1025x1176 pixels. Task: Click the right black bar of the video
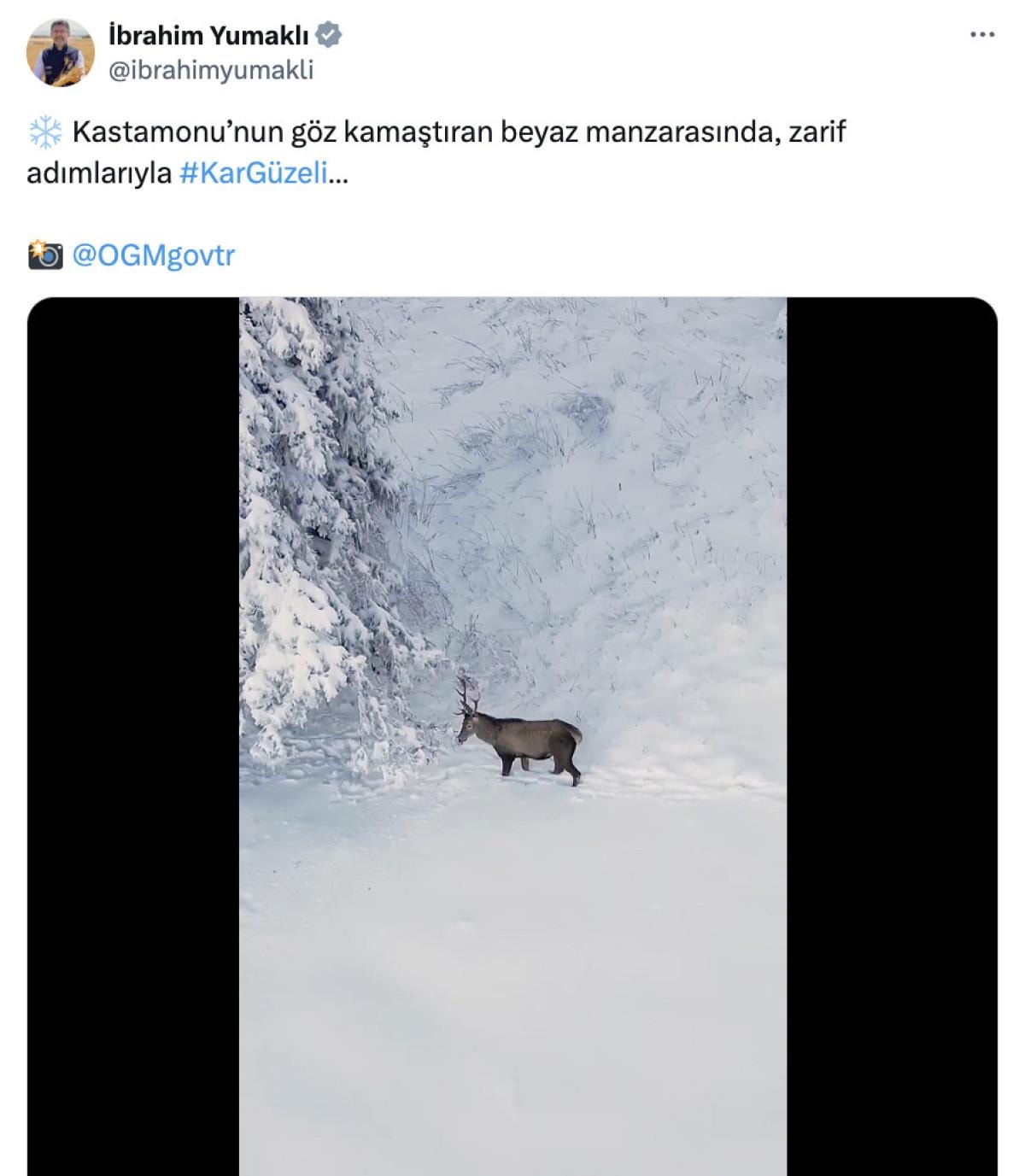[892, 734]
